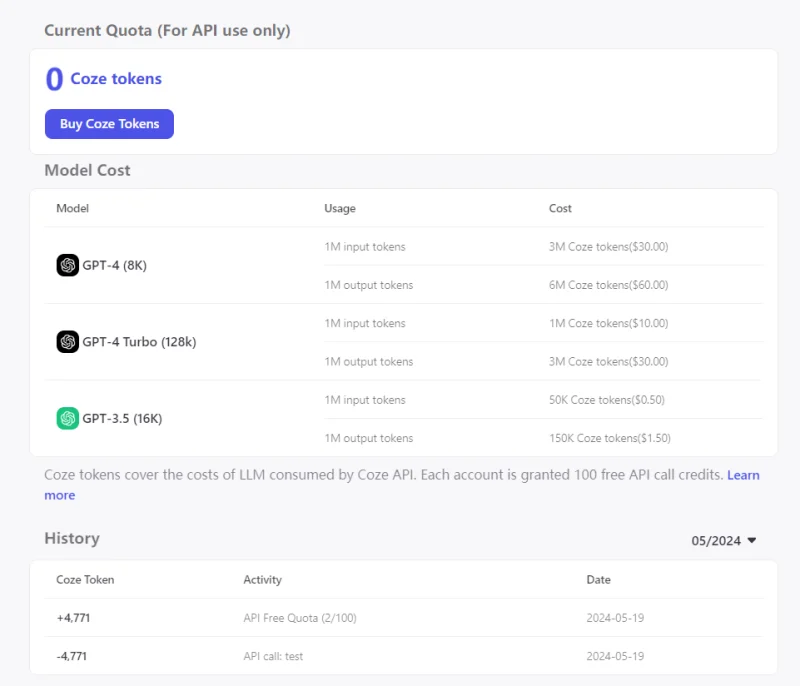Viewport: 800px width, 686px height.
Task: Click GPT-3.5 1M output tokens usage
Action: (368, 438)
